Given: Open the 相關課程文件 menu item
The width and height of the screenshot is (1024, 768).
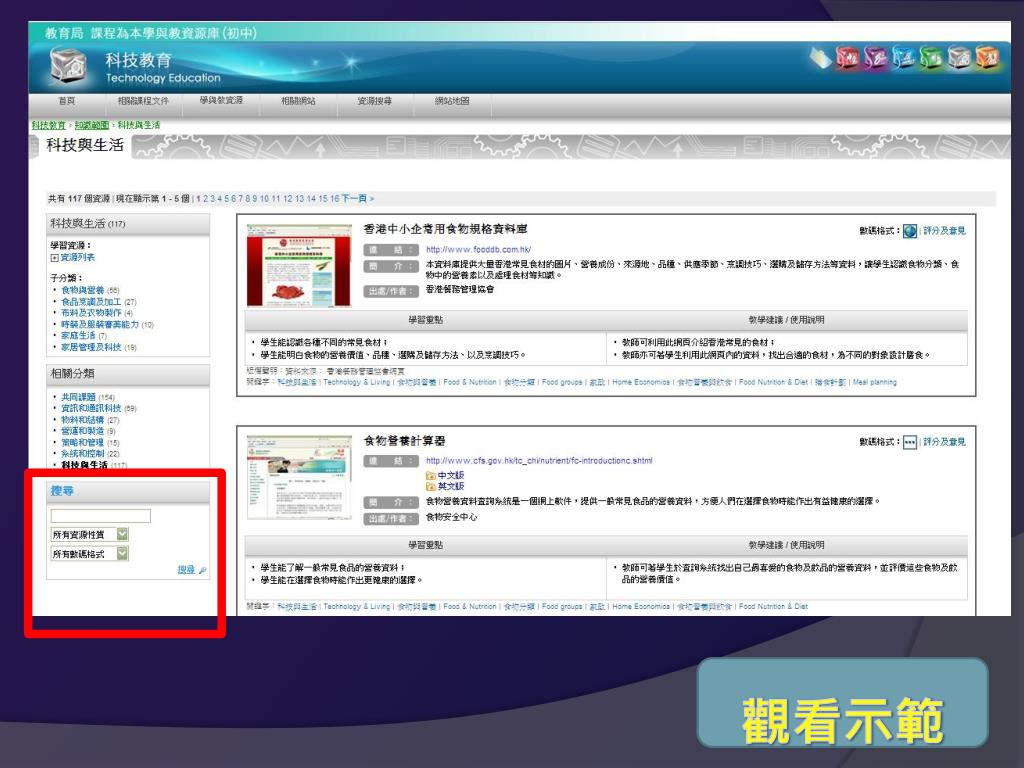Looking at the screenshot, I should point(143,101).
